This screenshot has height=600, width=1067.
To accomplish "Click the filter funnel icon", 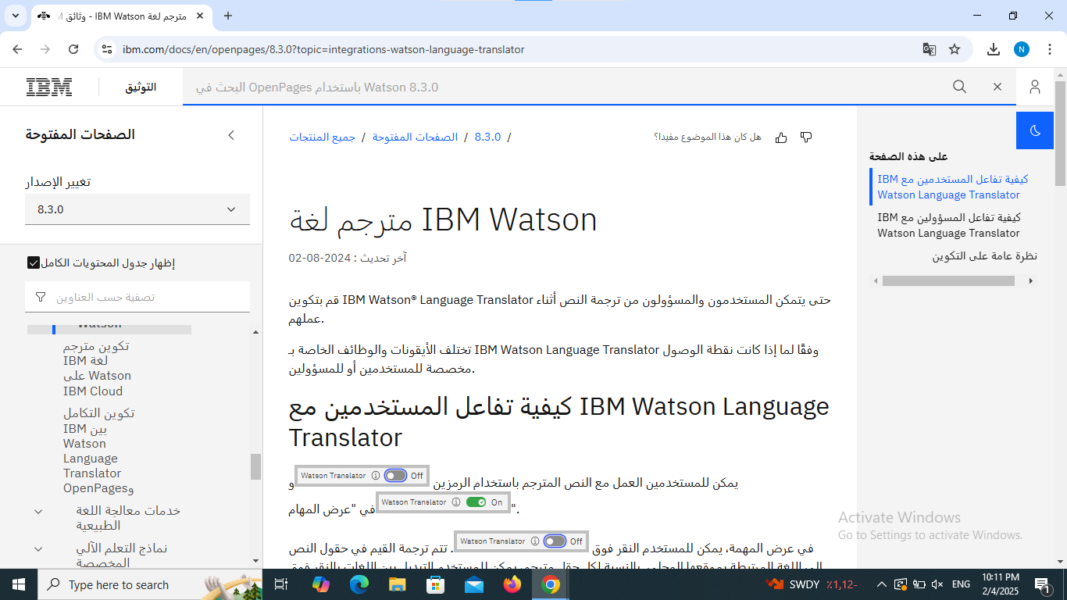I will [x=41, y=297].
